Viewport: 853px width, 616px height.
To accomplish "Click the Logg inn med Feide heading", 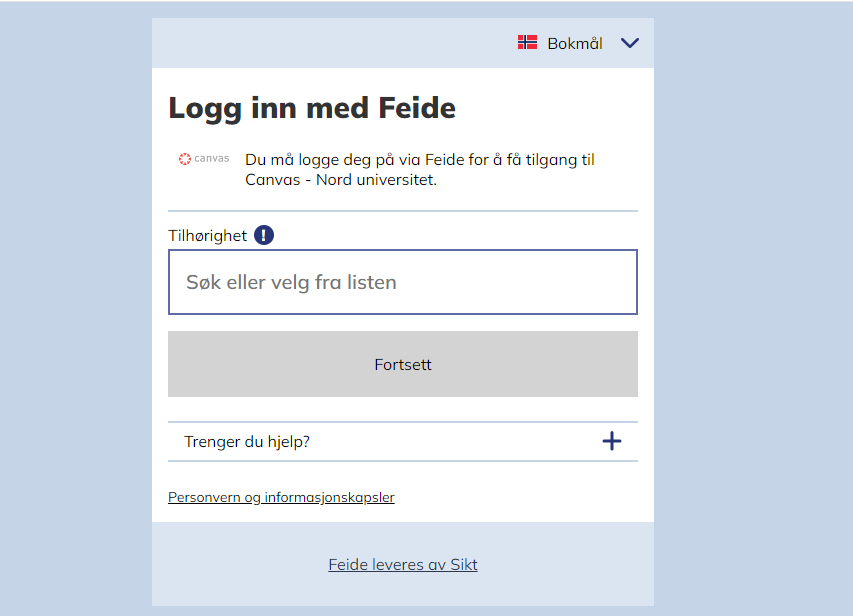I will [311, 107].
